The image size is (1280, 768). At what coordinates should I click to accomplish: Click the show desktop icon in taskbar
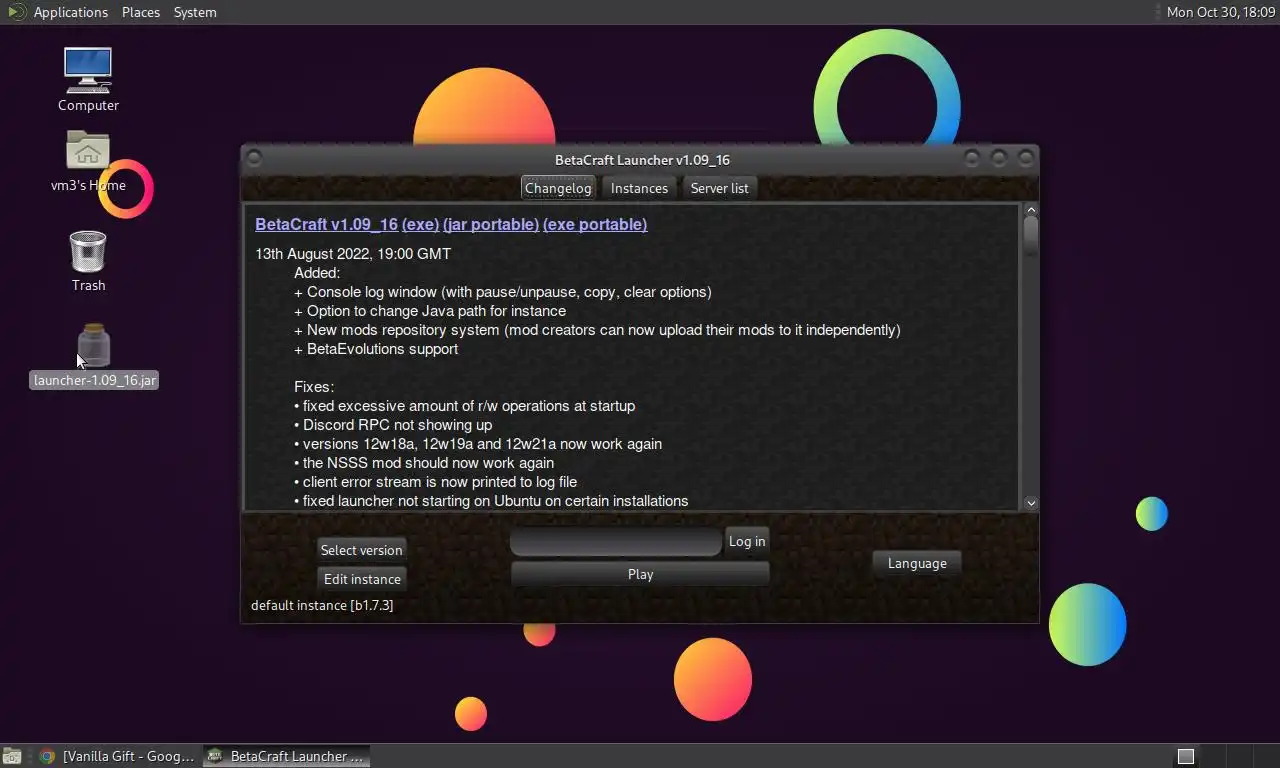(12, 756)
